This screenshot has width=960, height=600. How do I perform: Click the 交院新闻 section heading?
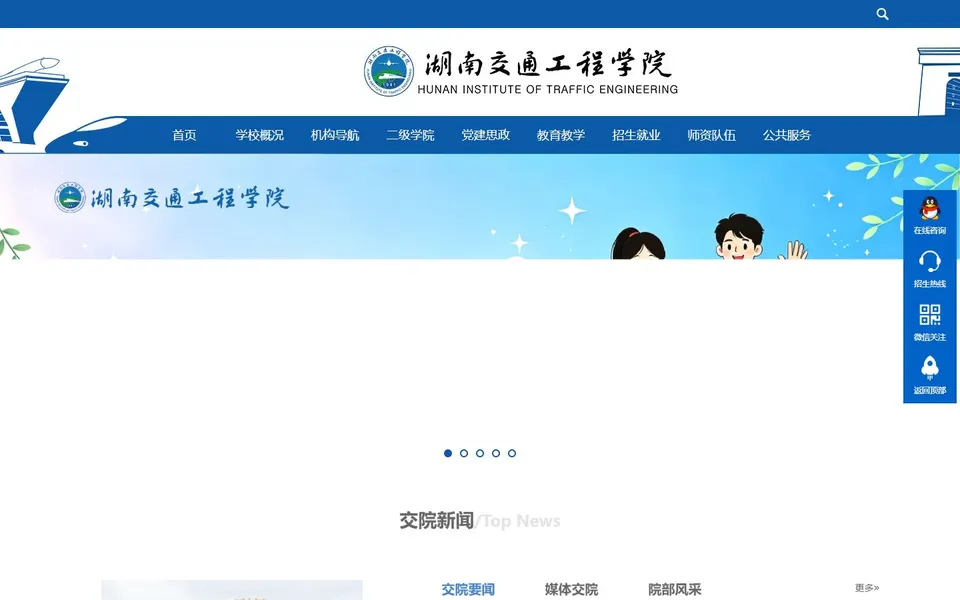coord(437,520)
